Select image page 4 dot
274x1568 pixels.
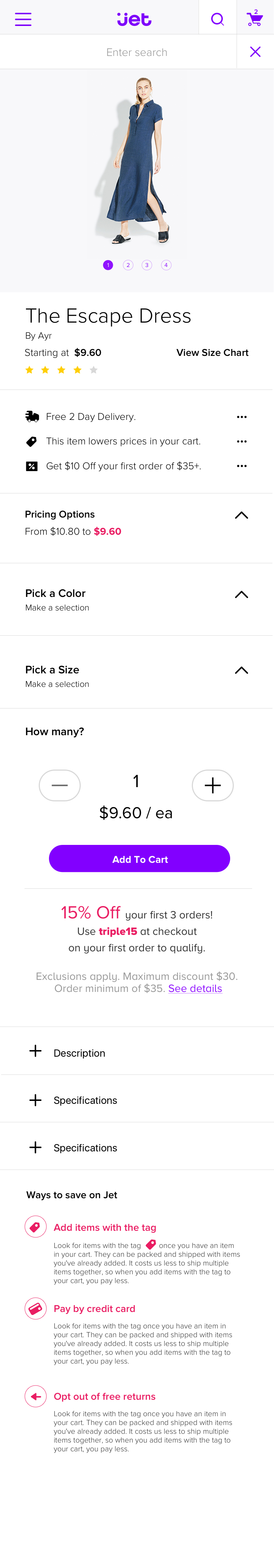166,265
